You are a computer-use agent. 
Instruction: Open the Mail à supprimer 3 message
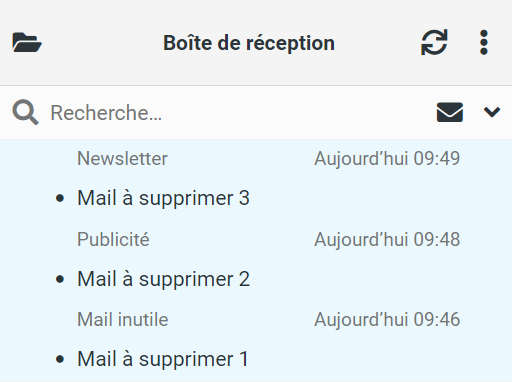pyautogui.click(x=256, y=180)
